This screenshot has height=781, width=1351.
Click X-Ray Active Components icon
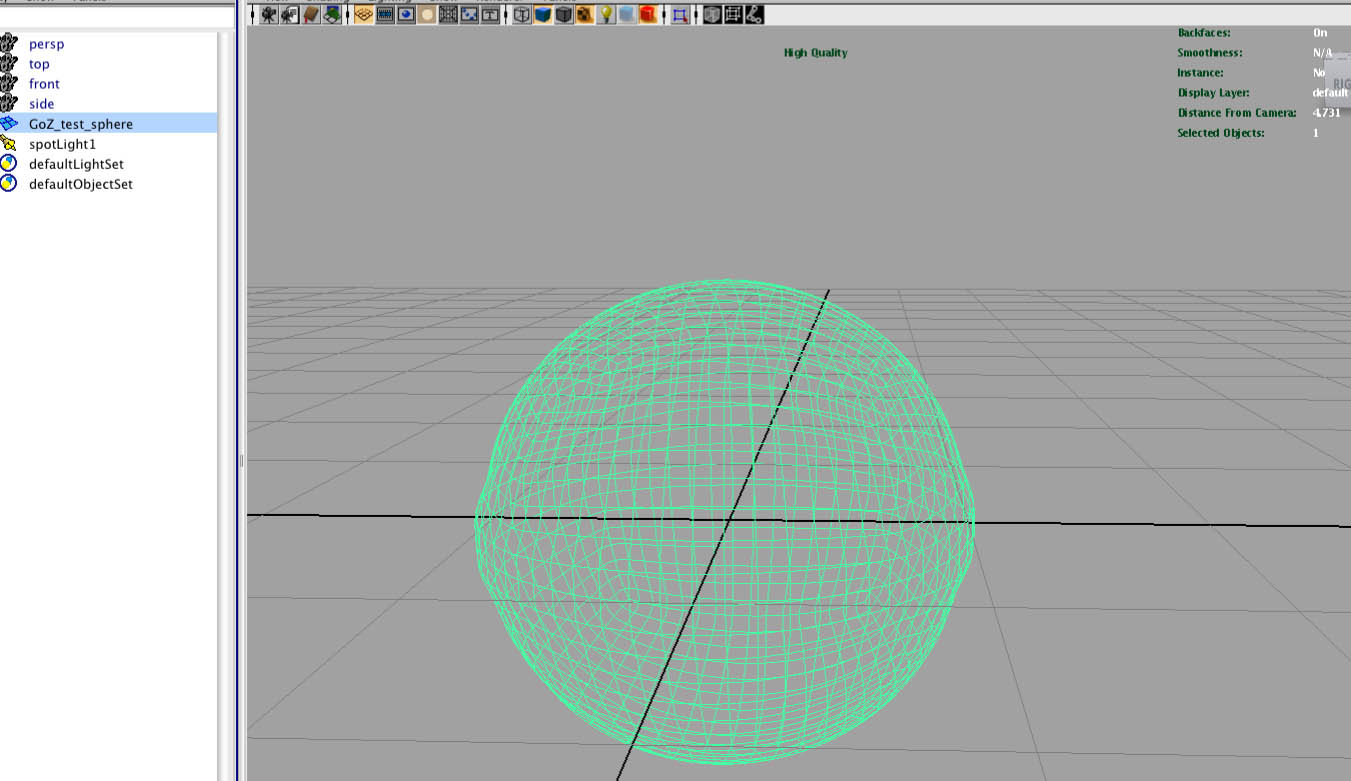pyautogui.click(x=733, y=15)
